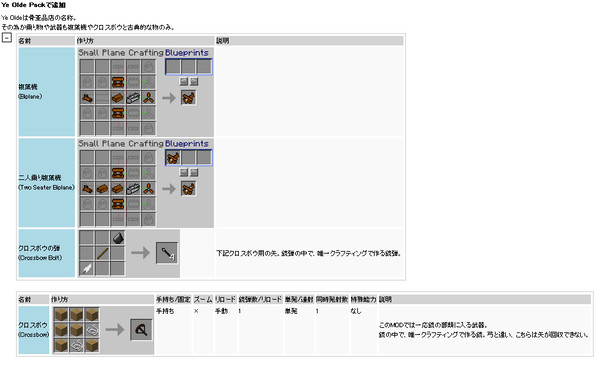Click the Crossbow description text beginning 'このMOD'
Screen dimensions: 600x365
[x=484, y=330]
